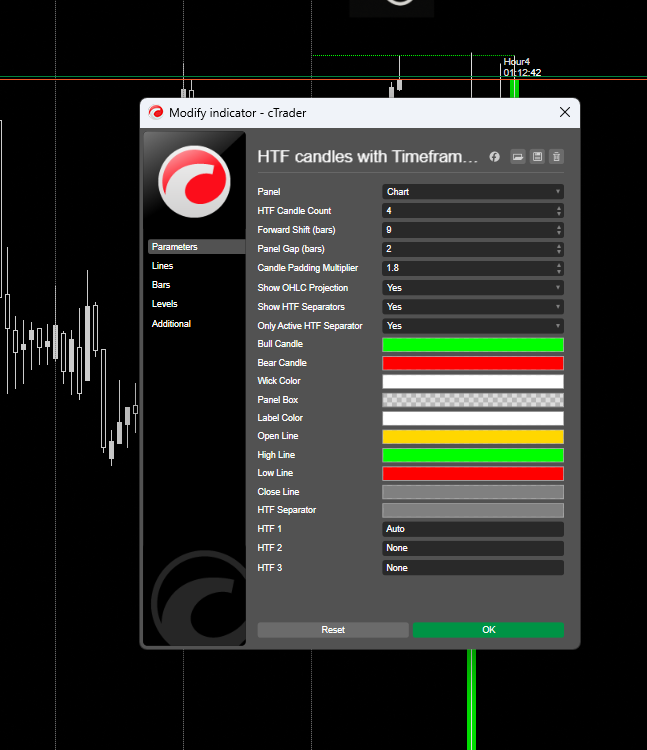Click the save parameters disk icon
Image resolution: width=647 pixels, height=750 pixels.
tap(537, 156)
